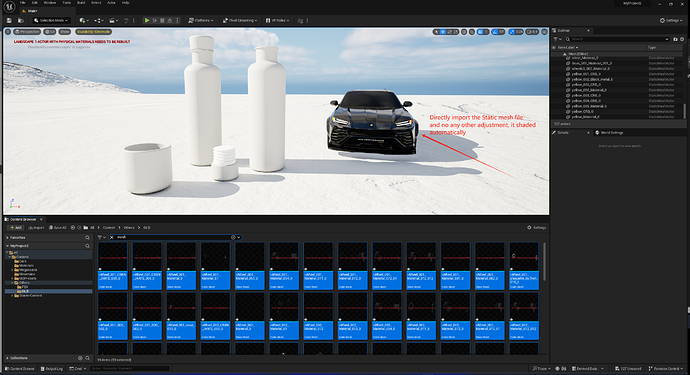The image size is (690, 375).
Task: Click Save All in Content Browser
Action: [58, 228]
